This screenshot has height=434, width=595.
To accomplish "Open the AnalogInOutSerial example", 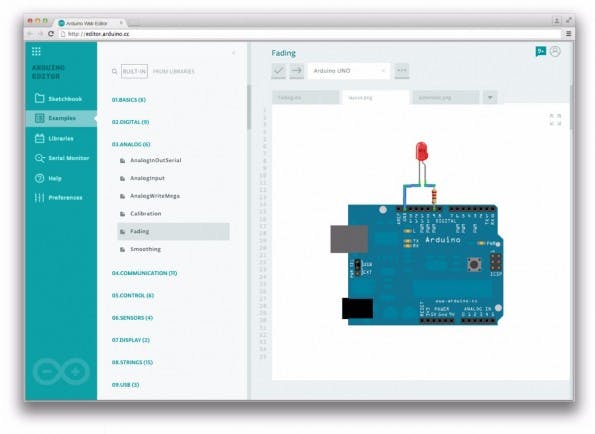I will point(156,160).
